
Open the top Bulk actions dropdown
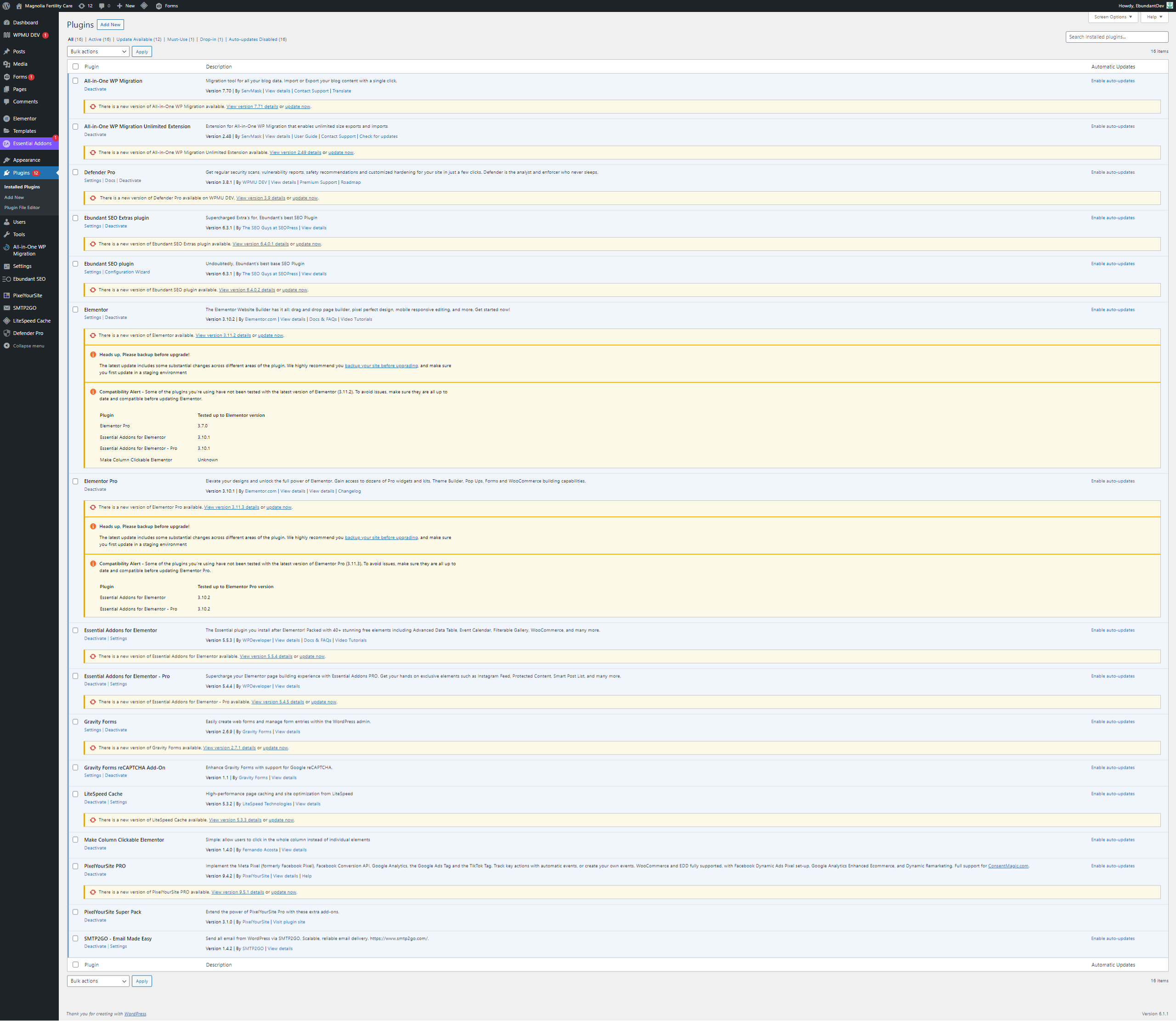(98, 52)
